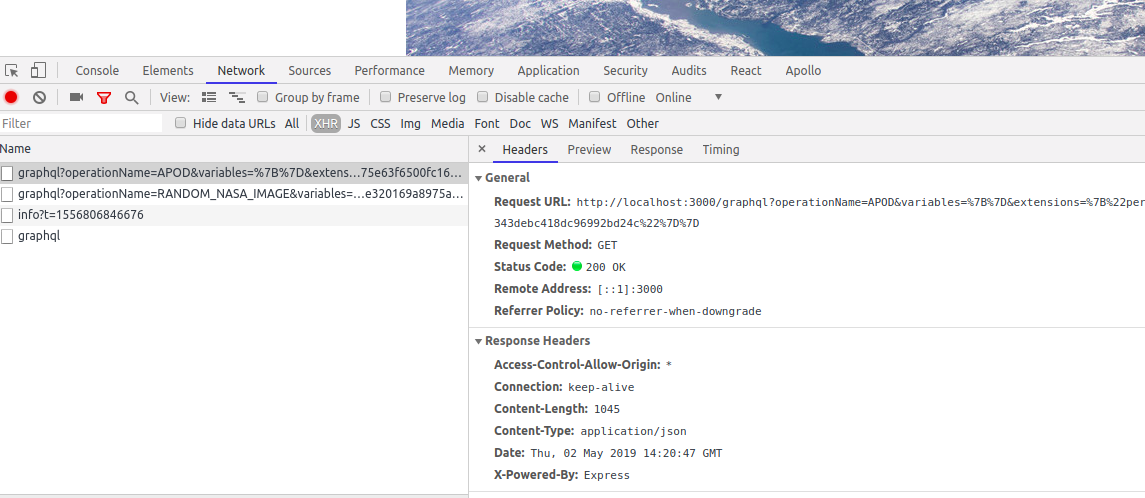Click the inspect element picker icon
Screen dimensions: 1145x498
12,70
